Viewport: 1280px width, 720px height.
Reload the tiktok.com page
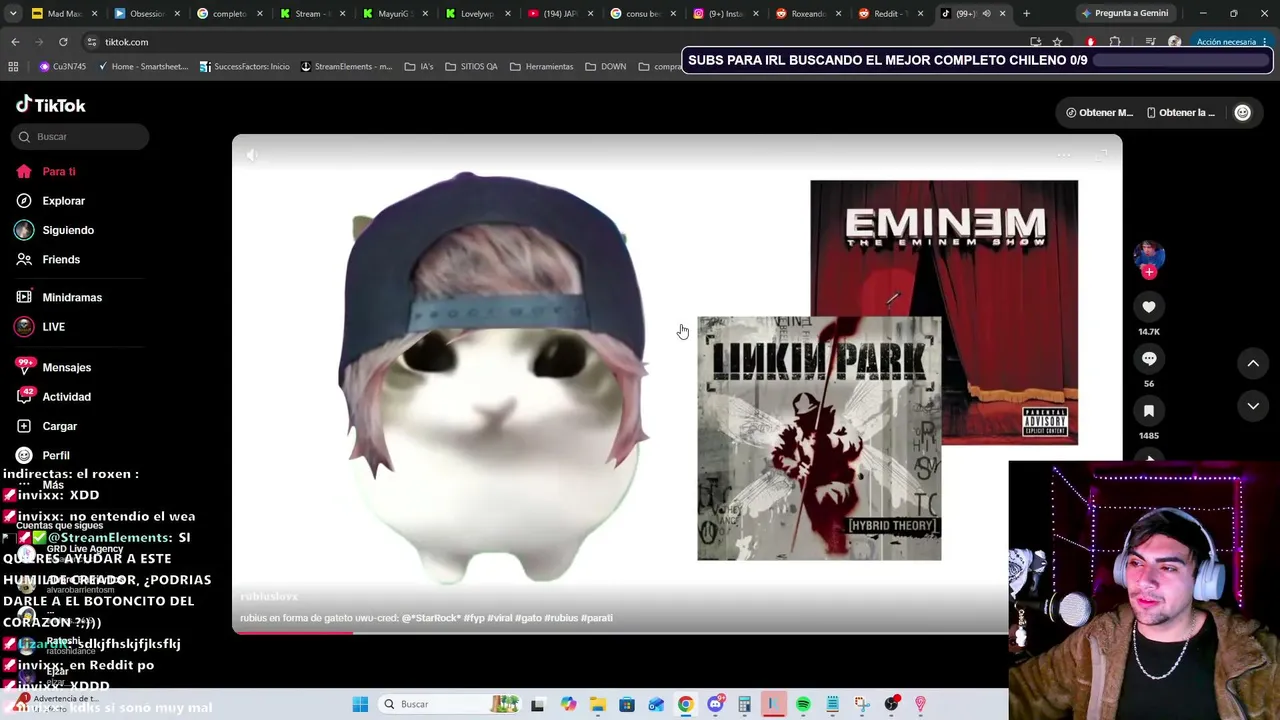click(63, 42)
